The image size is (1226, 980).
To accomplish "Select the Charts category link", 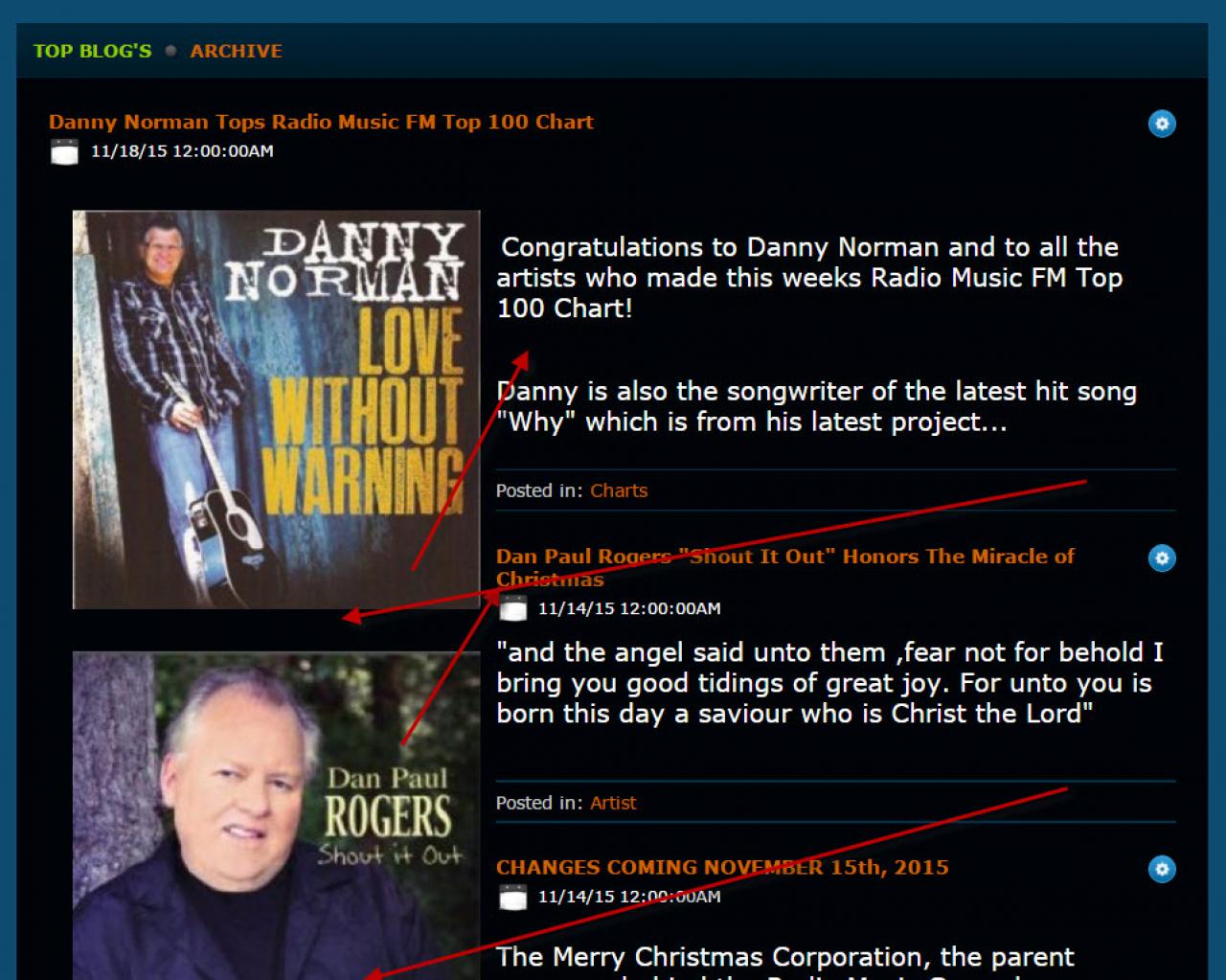I will click(x=619, y=490).
